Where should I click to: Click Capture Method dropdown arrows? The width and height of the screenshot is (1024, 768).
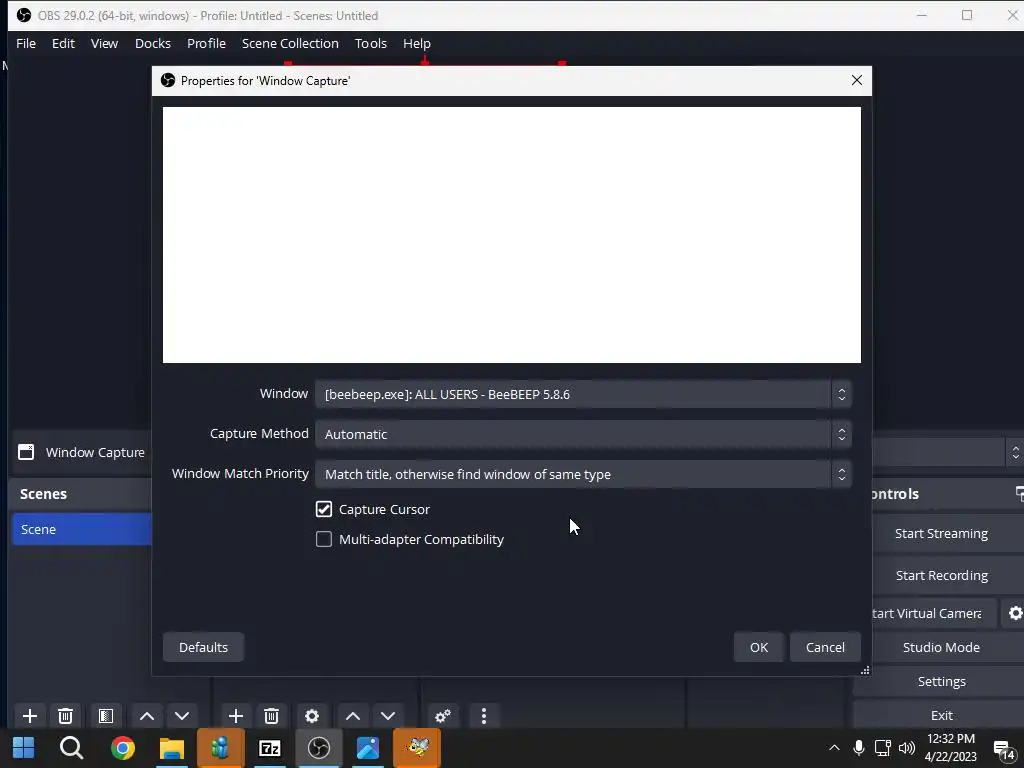[842, 434]
